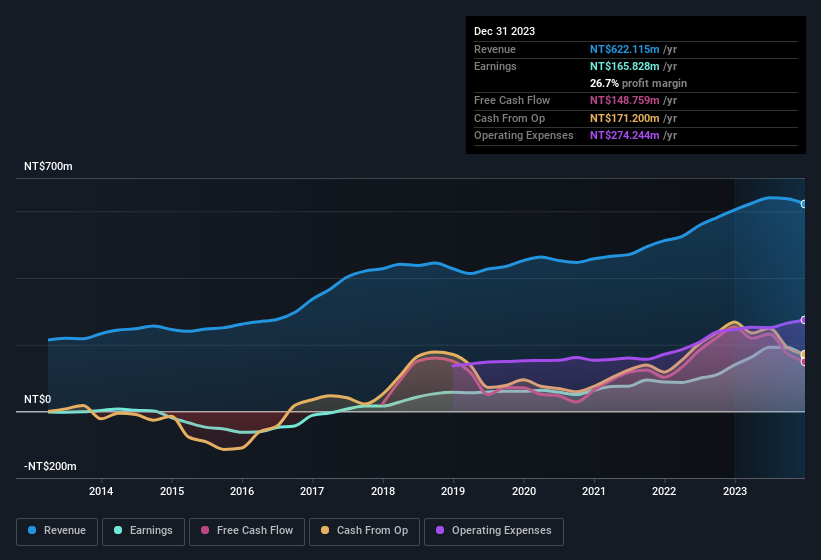The width and height of the screenshot is (821, 560).
Task: Show or hide Cash From Op legend label
Action: coord(372,531)
